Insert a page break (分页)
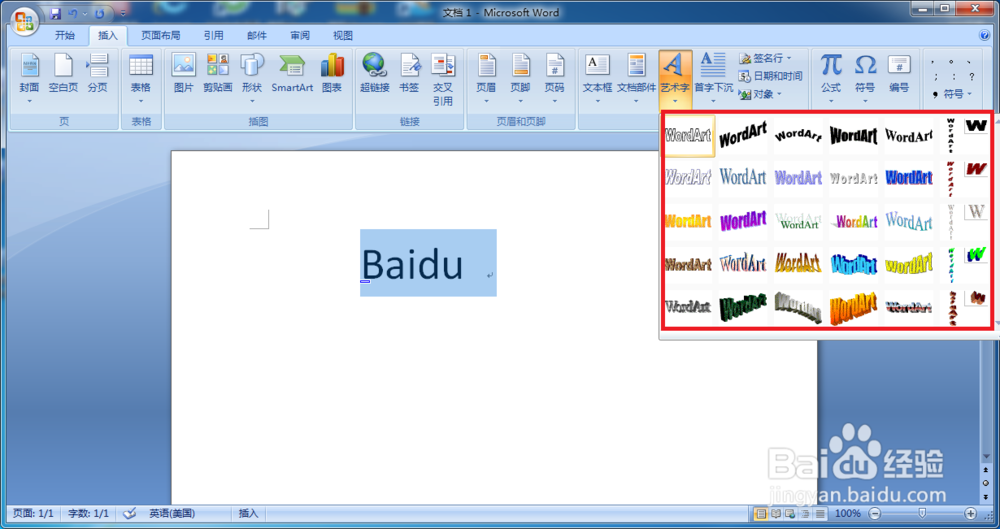The height and width of the screenshot is (529, 1000). (x=98, y=74)
